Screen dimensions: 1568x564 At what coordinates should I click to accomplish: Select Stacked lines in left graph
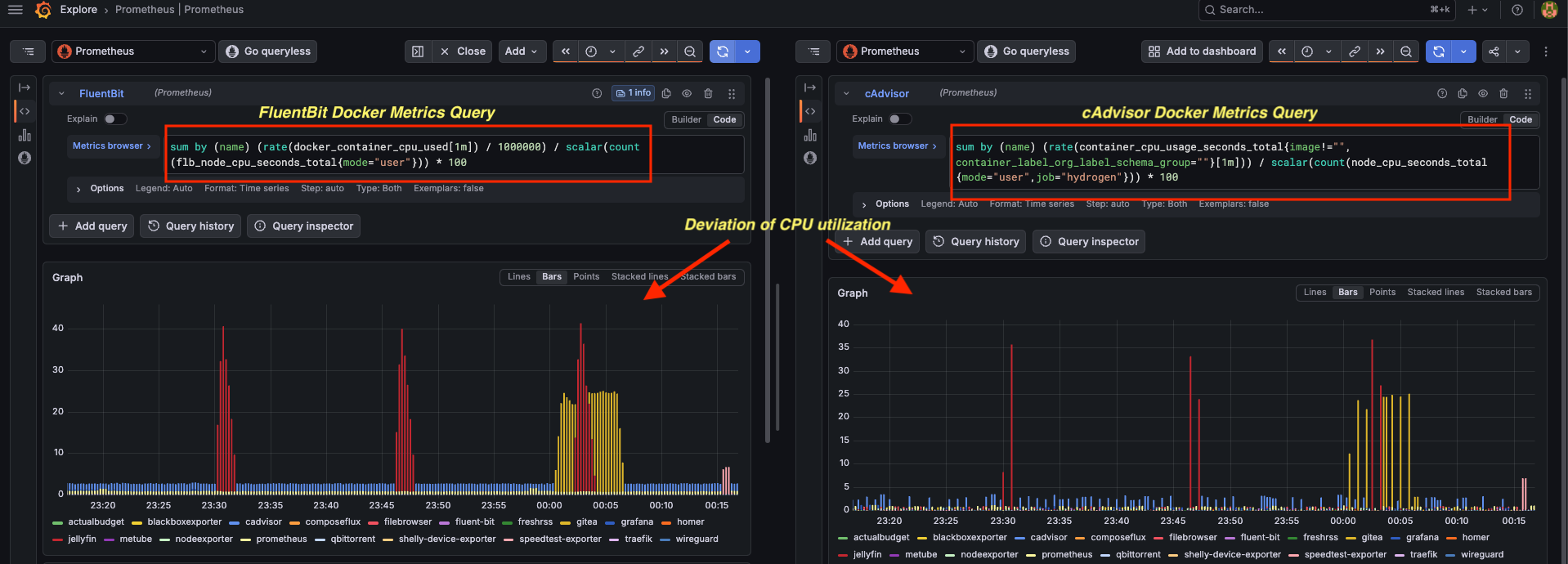coord(639,277)
